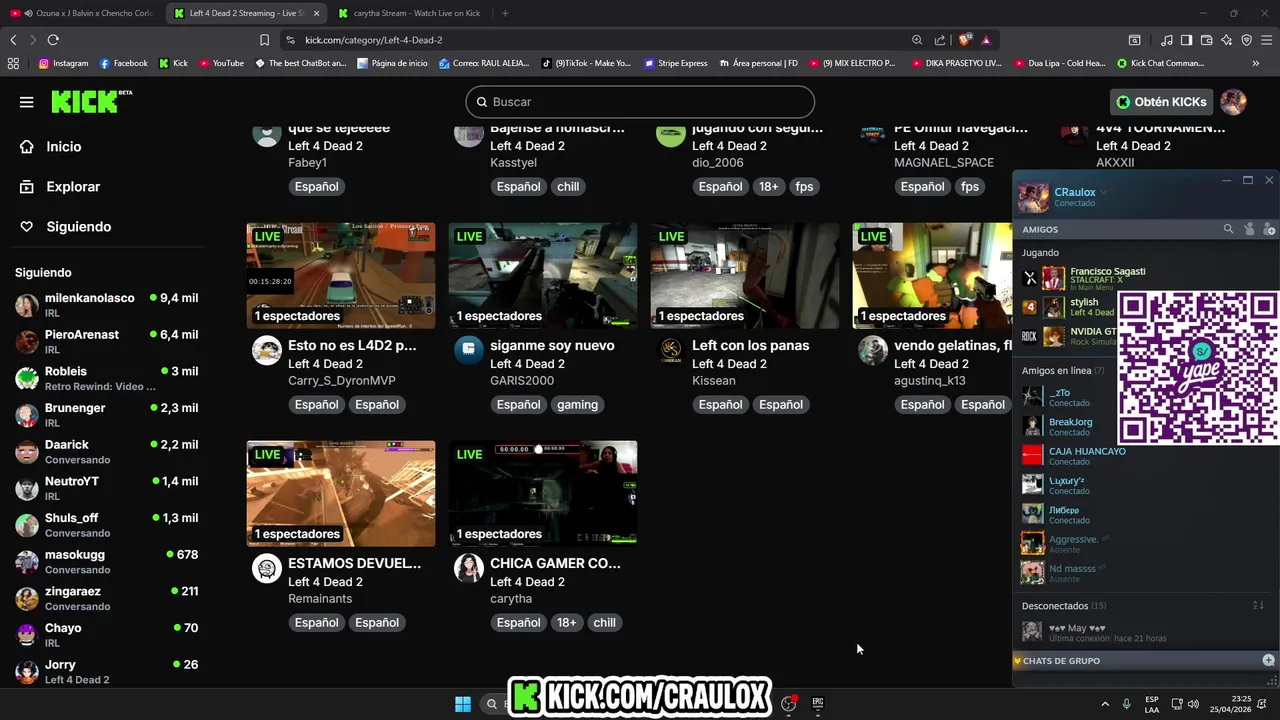Go back in the browser
1280x720 pixels.
(13, 40)
